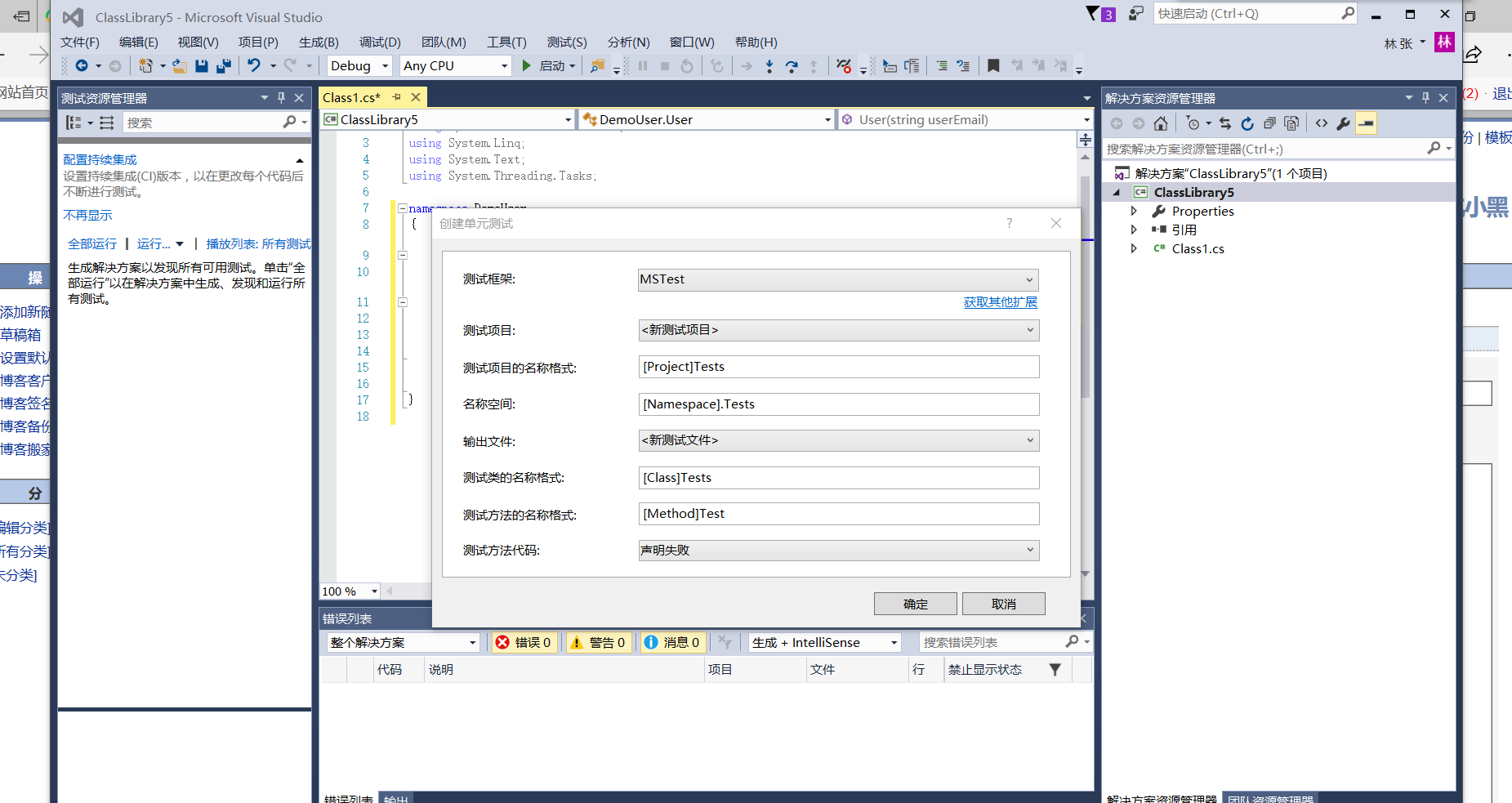Toggle the Warnings 0 filter button
The image size is (1512, 803).
(598, 643)
